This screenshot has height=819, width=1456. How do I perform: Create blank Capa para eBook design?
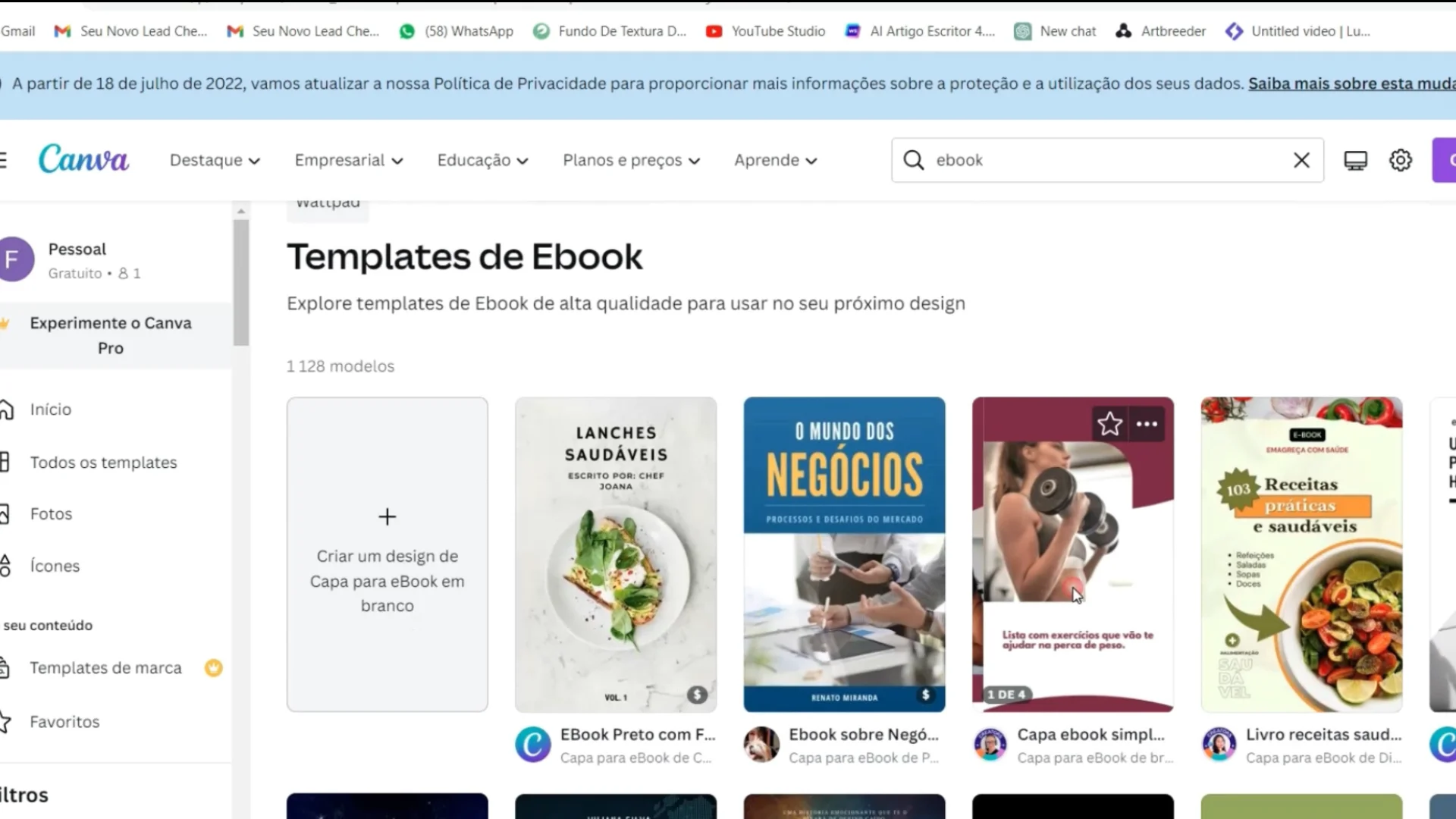[x=387, y=554]
